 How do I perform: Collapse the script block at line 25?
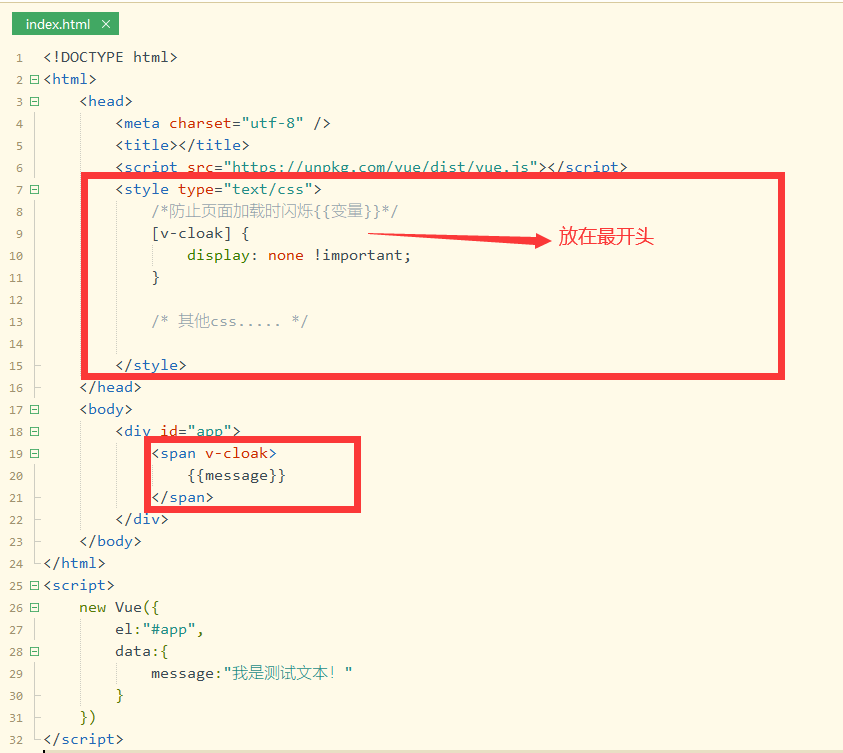coord(34,585)
